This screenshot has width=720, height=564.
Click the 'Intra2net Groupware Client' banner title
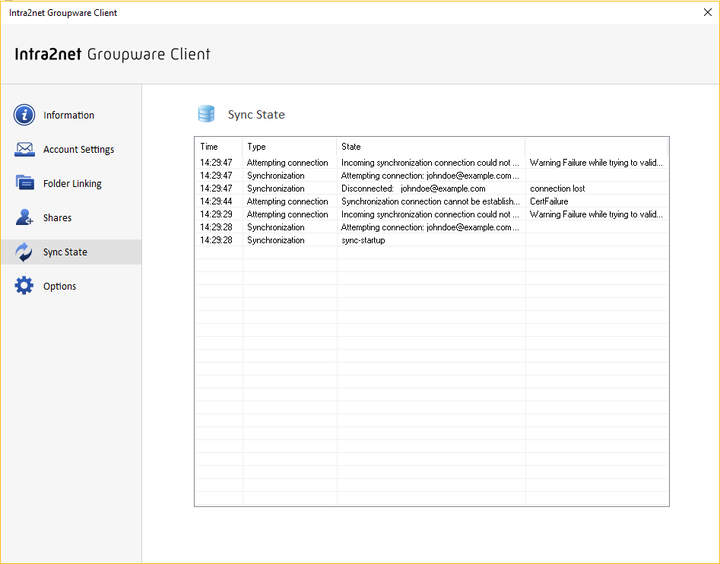(112, 54)
